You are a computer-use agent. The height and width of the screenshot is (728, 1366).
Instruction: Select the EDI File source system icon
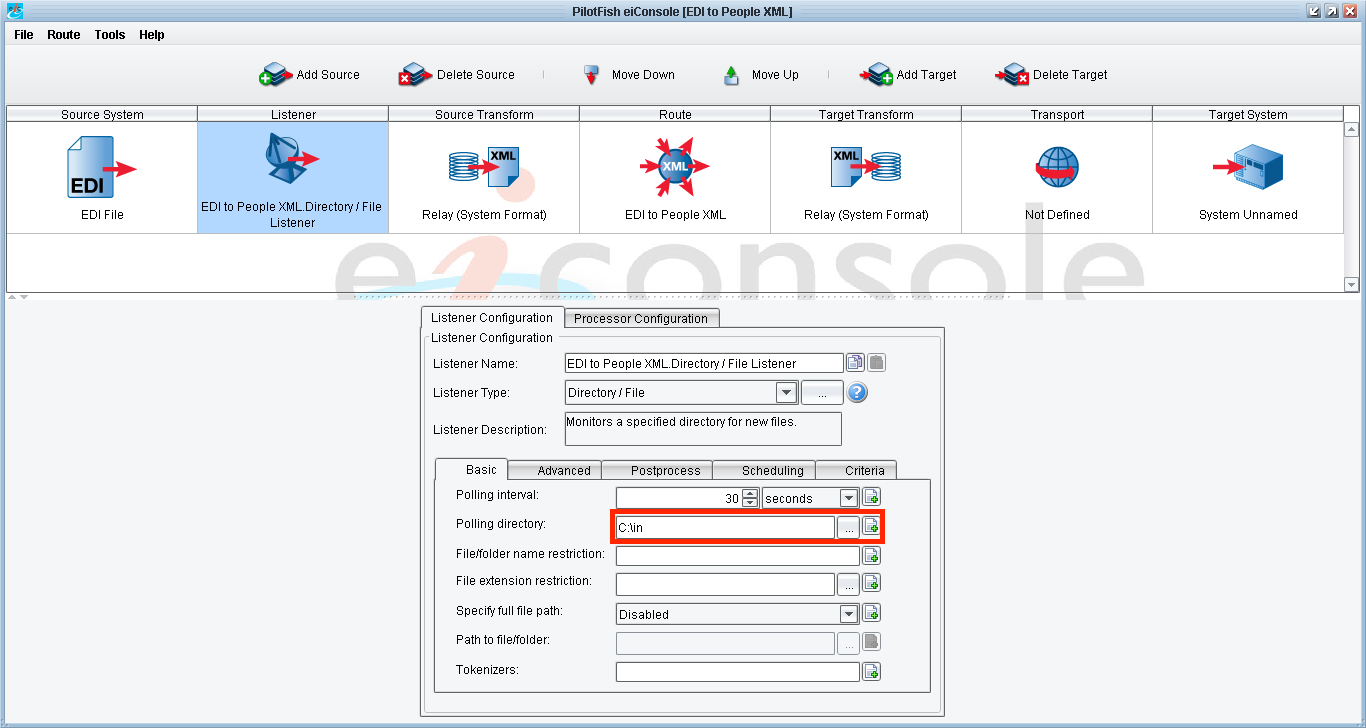click(102, 168)
